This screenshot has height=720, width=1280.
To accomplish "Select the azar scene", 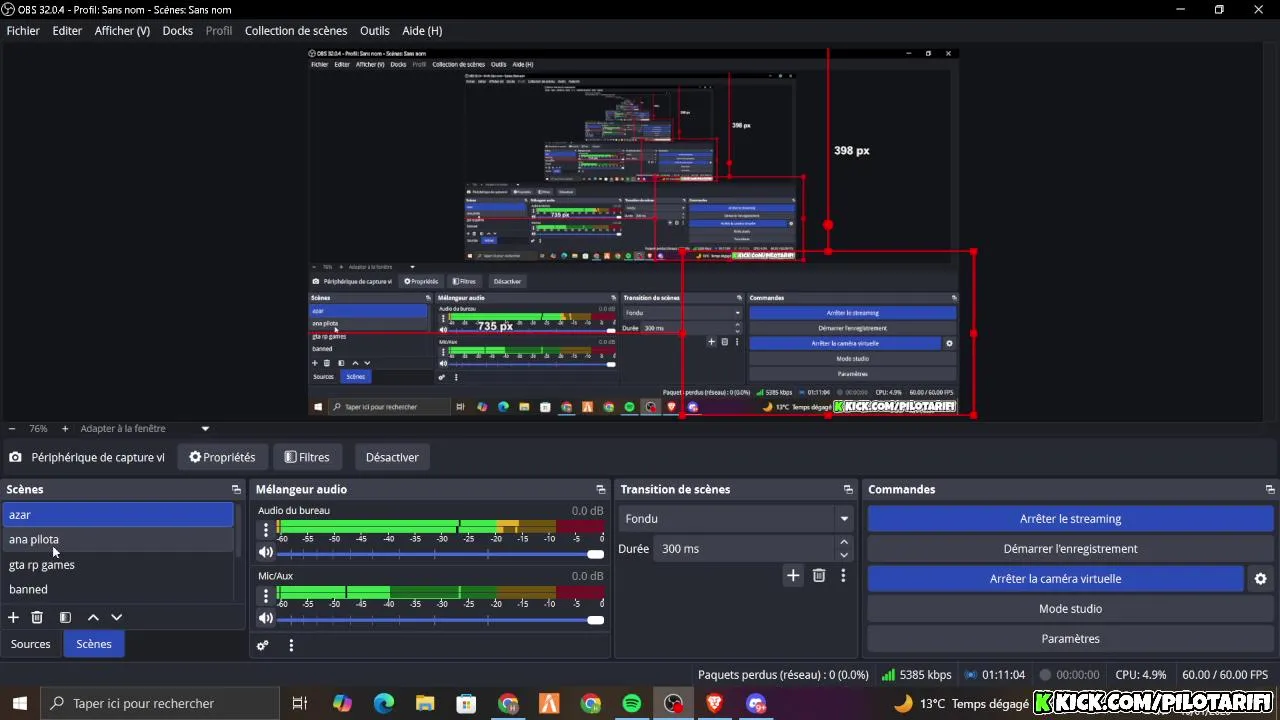I will click(118, 515).
